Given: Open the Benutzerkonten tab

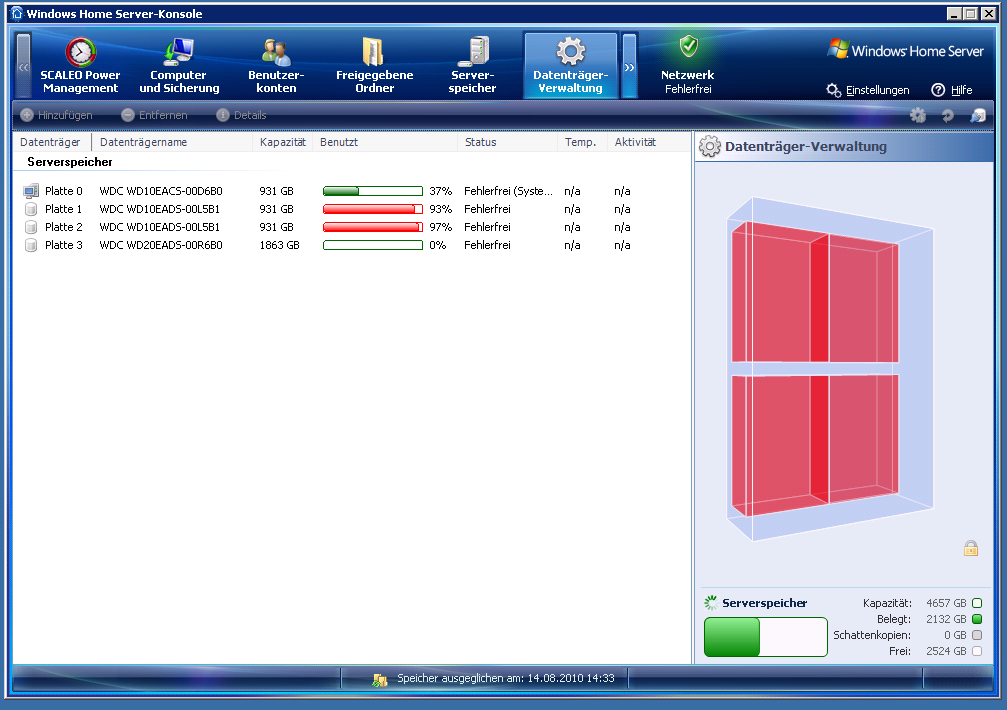Looking at the screenshot, I should coord(276,66).
